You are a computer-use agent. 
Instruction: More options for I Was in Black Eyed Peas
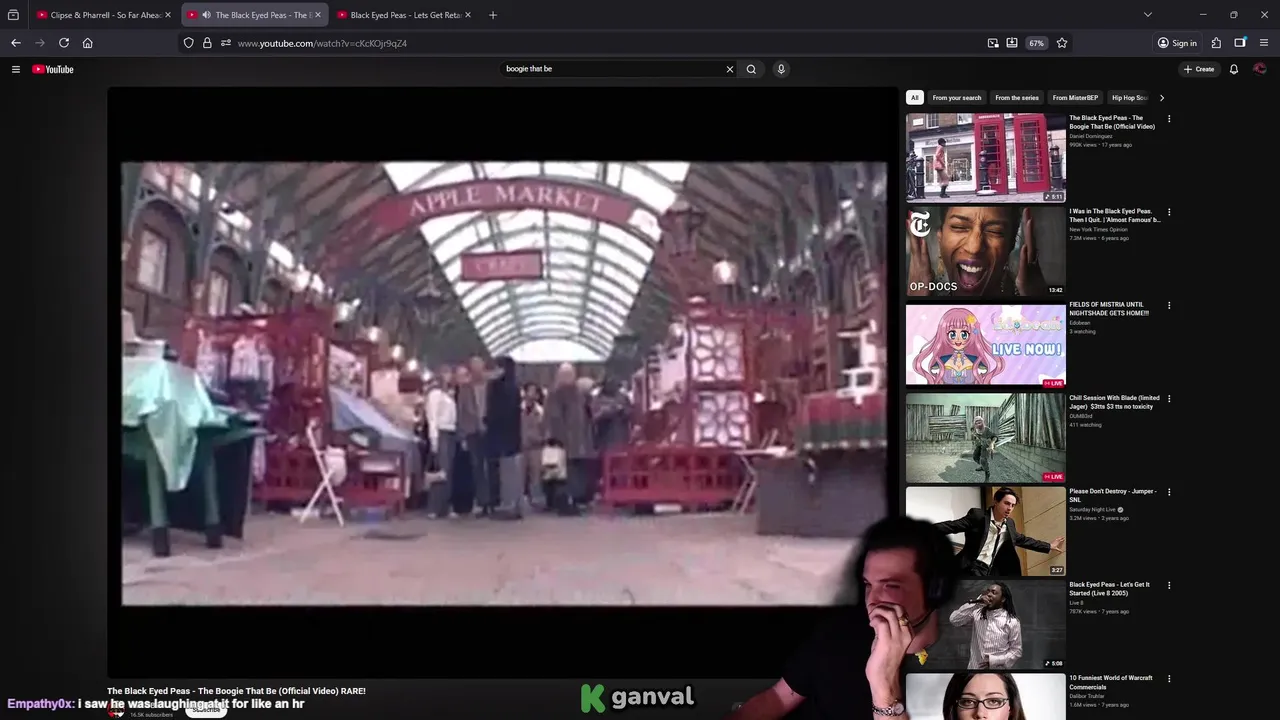click(x=1169, y=212)
